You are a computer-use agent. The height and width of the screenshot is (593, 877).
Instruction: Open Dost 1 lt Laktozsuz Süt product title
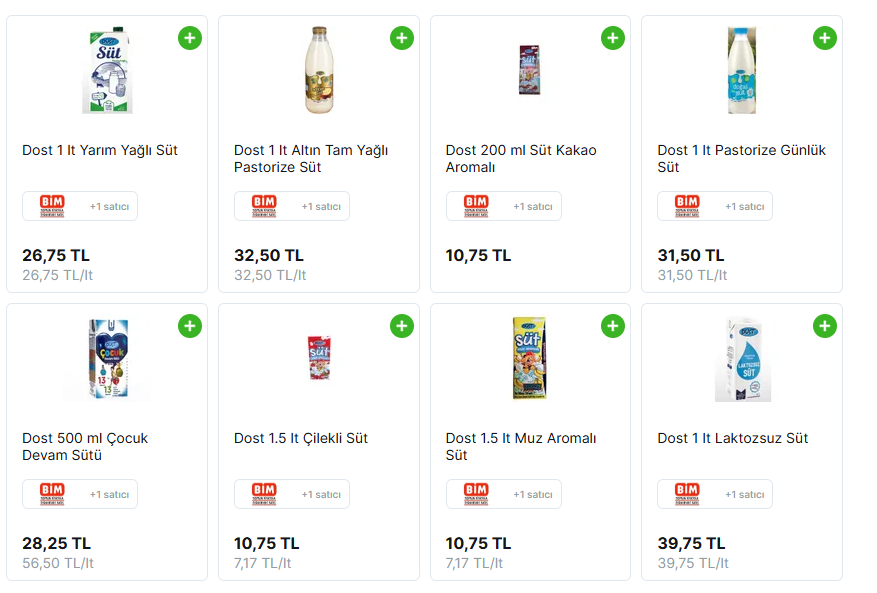point(732,439)
